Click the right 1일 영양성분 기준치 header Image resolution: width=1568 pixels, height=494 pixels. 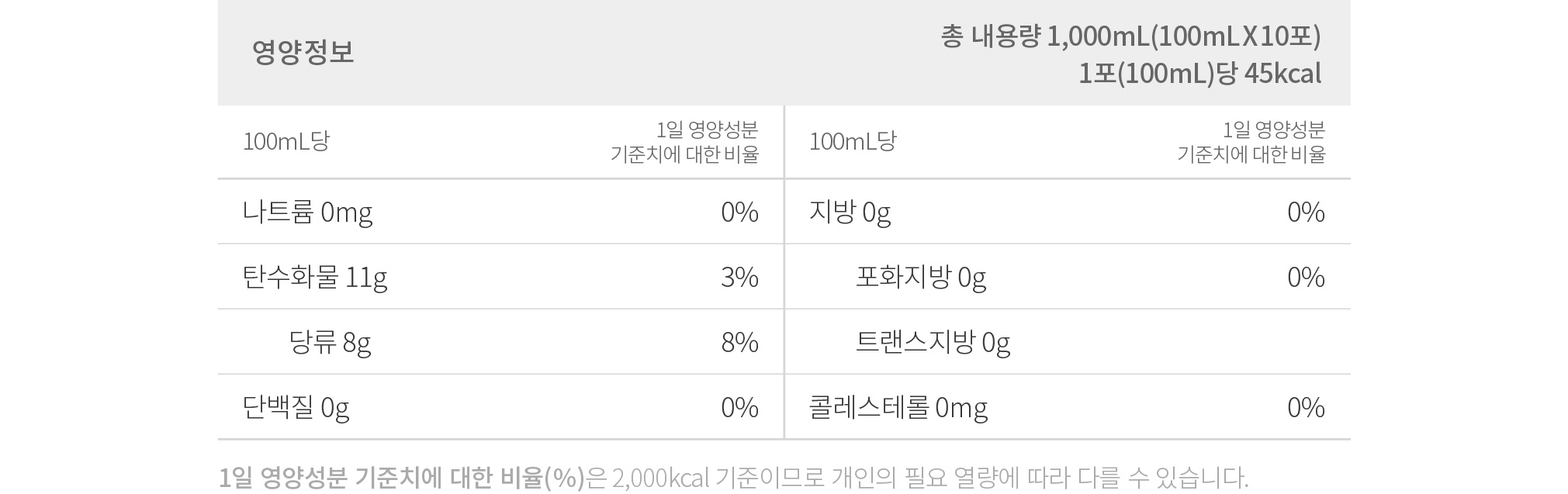click(1251, 142)
